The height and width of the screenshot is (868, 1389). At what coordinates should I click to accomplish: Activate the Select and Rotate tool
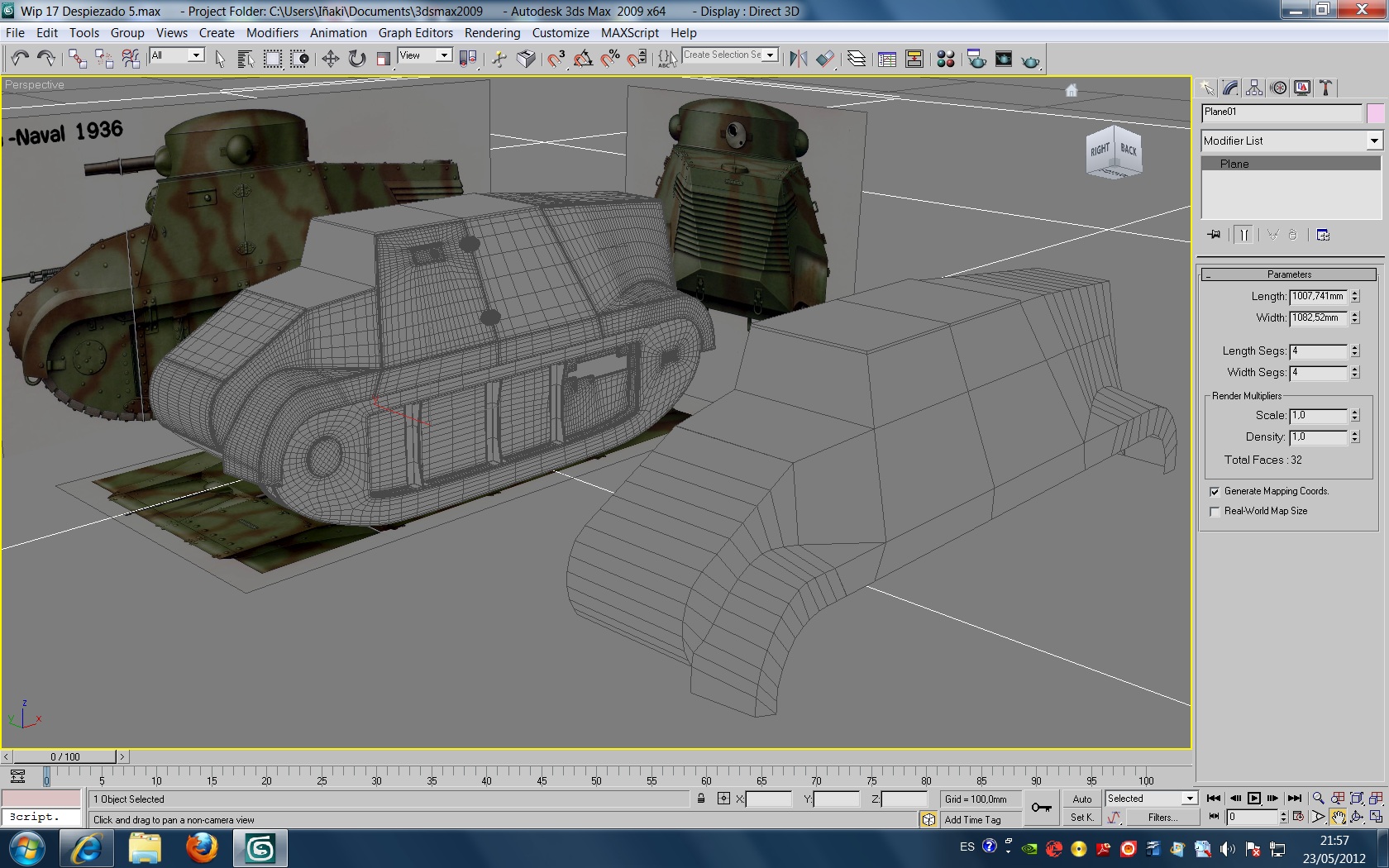pos(356,59)
